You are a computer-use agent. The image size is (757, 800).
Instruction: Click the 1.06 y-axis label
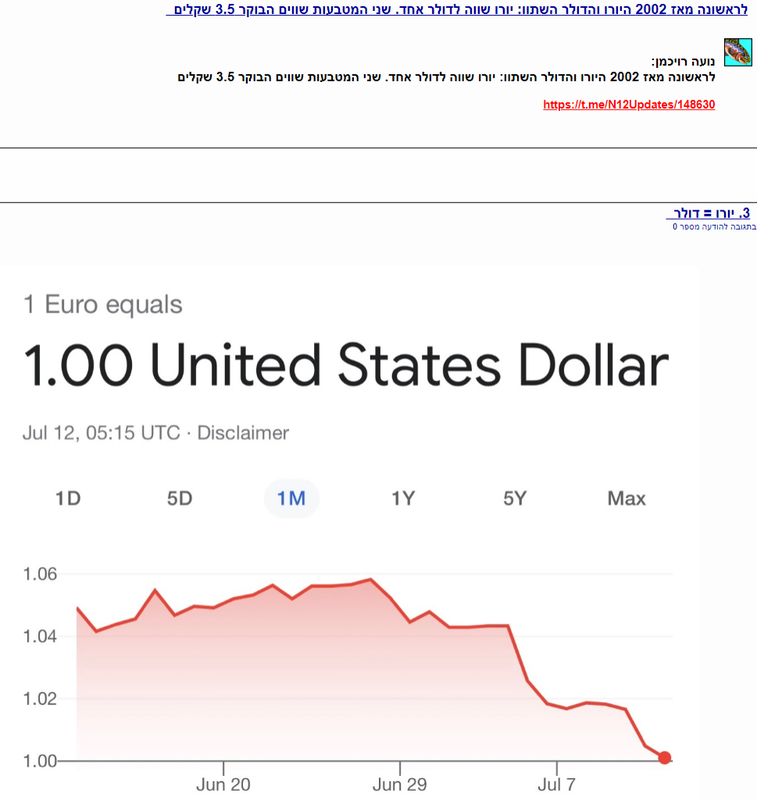40,574
